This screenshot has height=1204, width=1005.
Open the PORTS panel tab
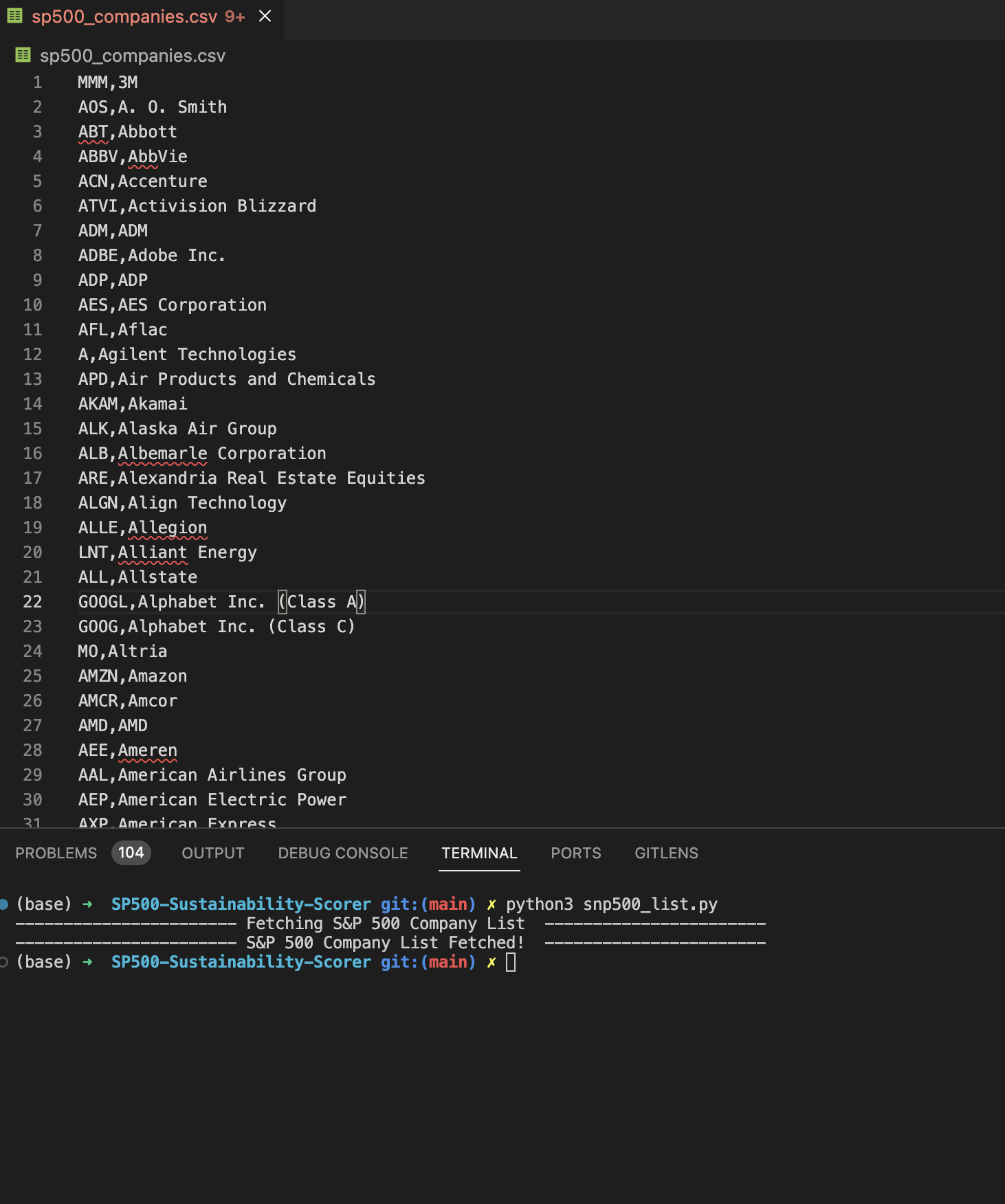click(x=576, y=853)
